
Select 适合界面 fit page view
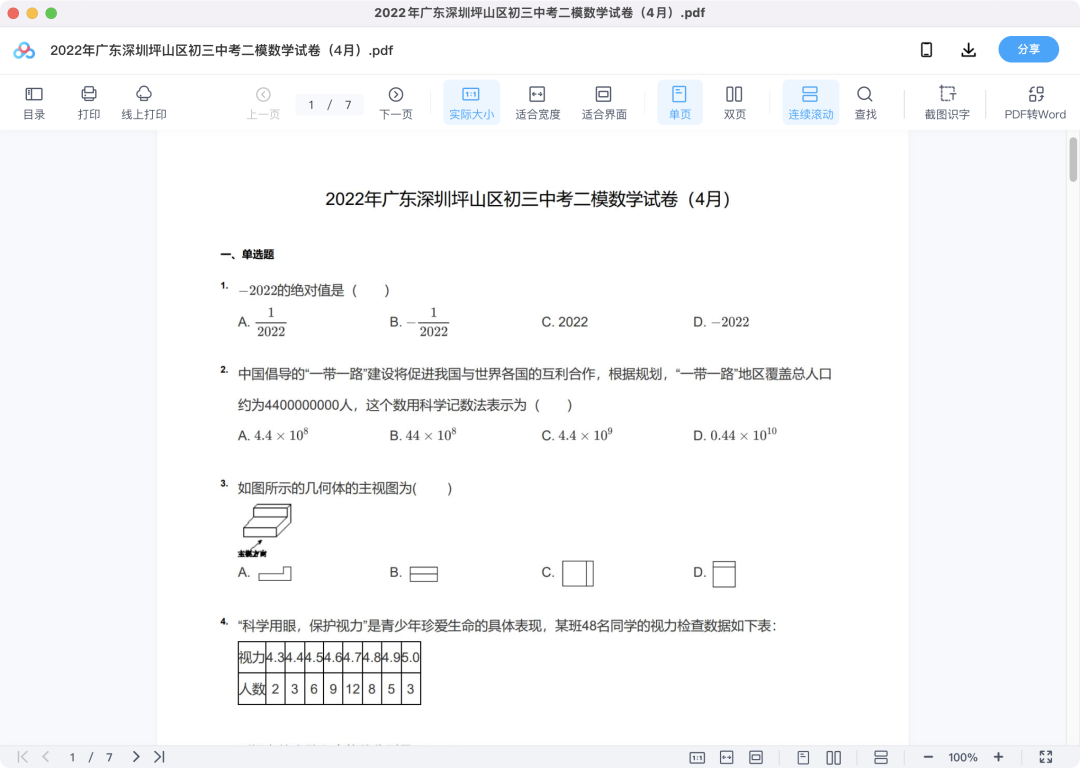[x=604, y=103]
